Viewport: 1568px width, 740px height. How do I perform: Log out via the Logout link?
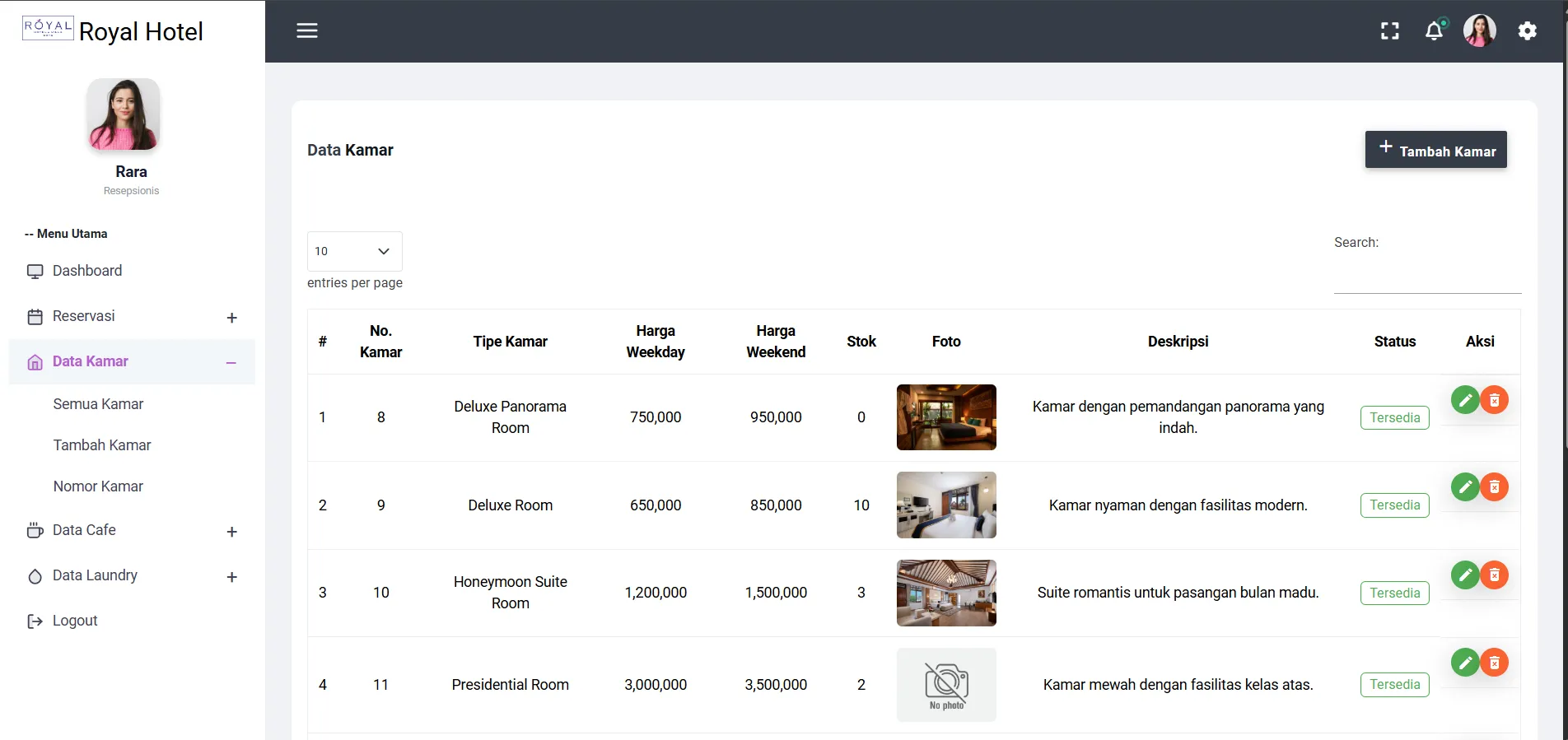point(74,621)
